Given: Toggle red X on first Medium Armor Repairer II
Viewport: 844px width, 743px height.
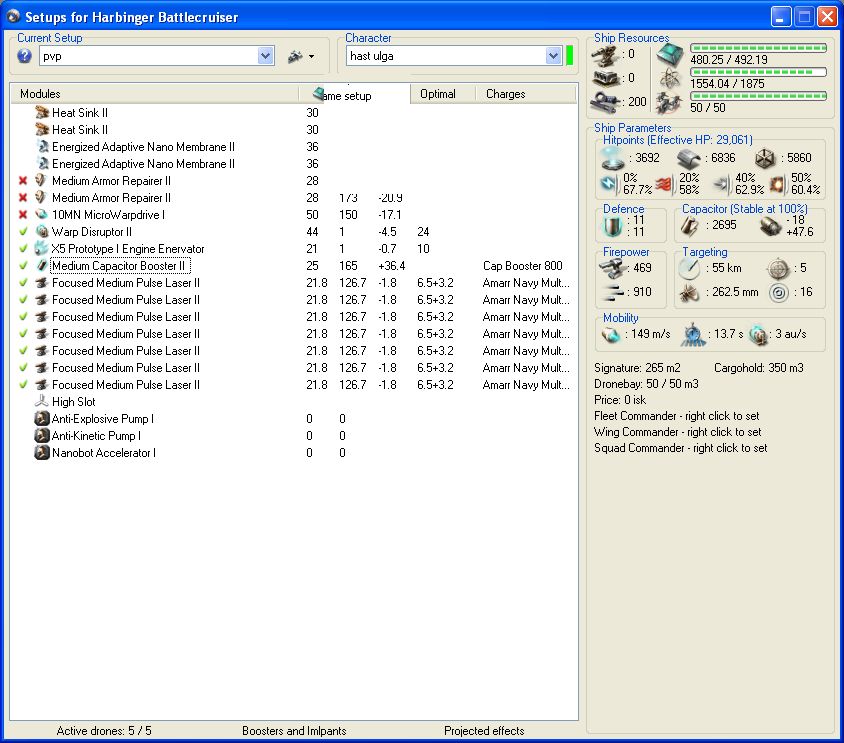Looking at the screenshot, I should coord(23,181).
